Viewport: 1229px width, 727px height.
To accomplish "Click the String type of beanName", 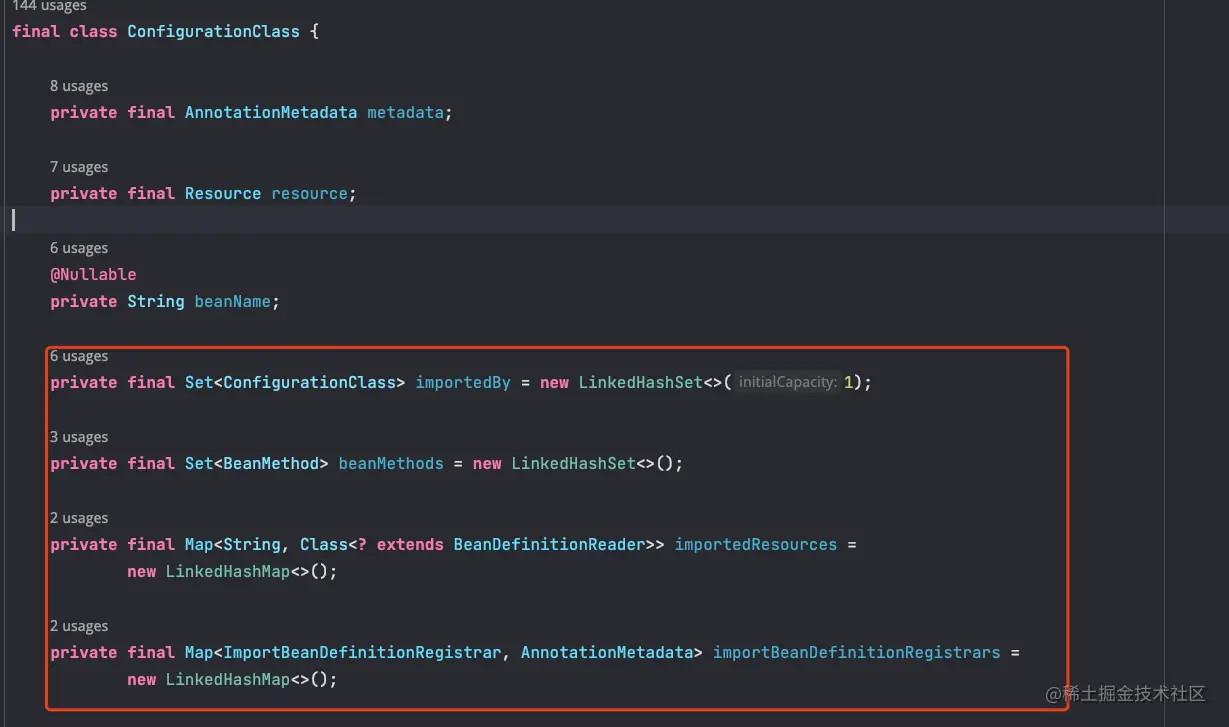I will pyautogui.click(x=156, y=301).
